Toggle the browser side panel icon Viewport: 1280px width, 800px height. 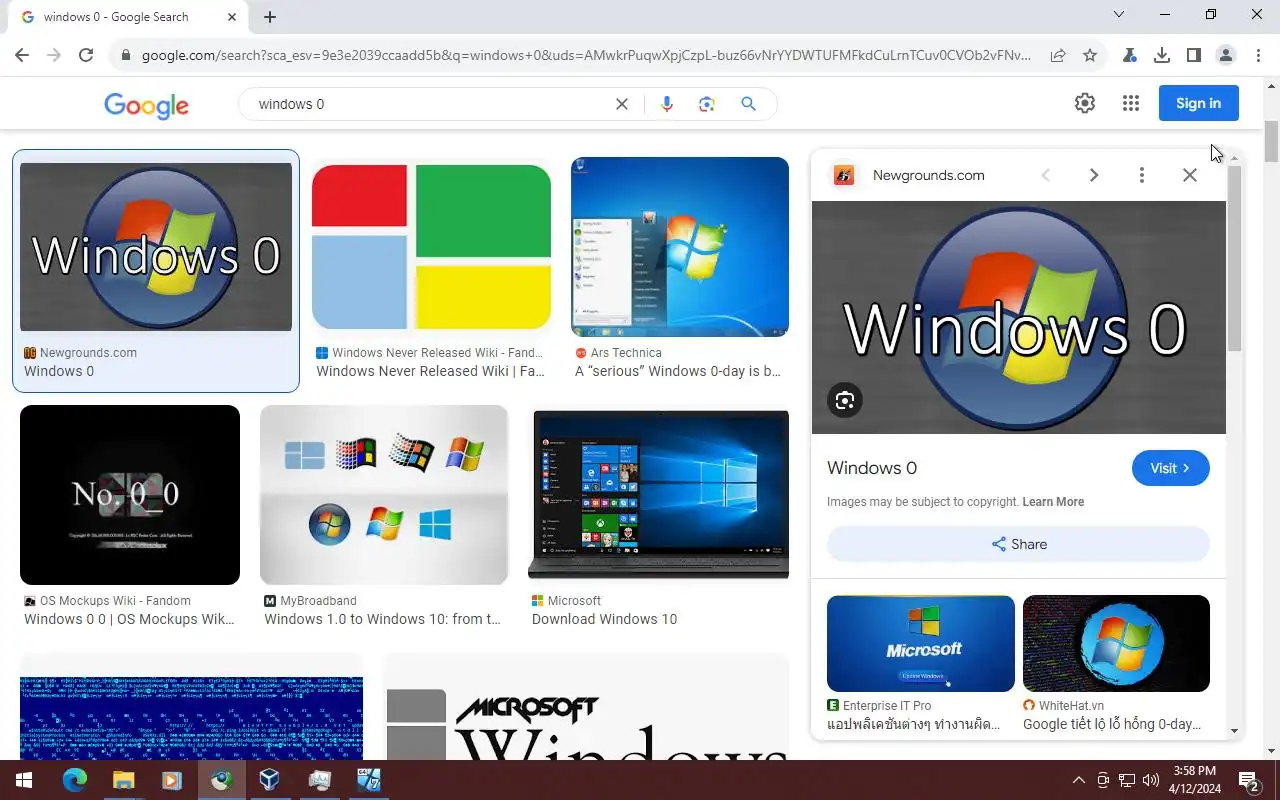tap(1194, 56)
